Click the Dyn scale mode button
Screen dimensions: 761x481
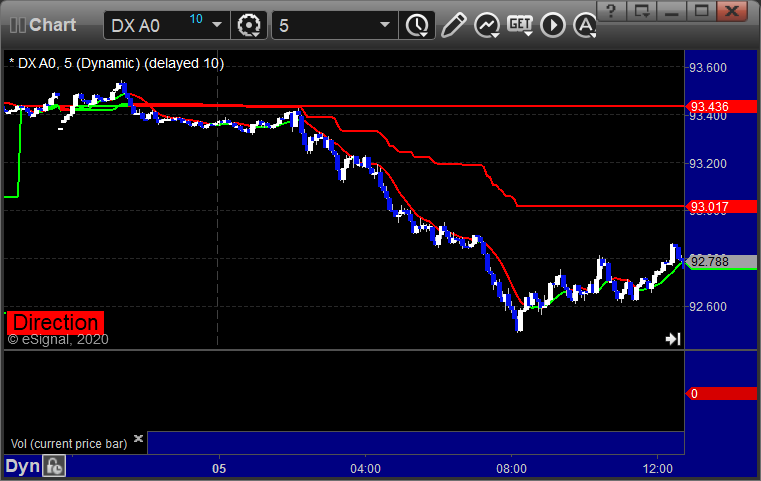point(22,466)
